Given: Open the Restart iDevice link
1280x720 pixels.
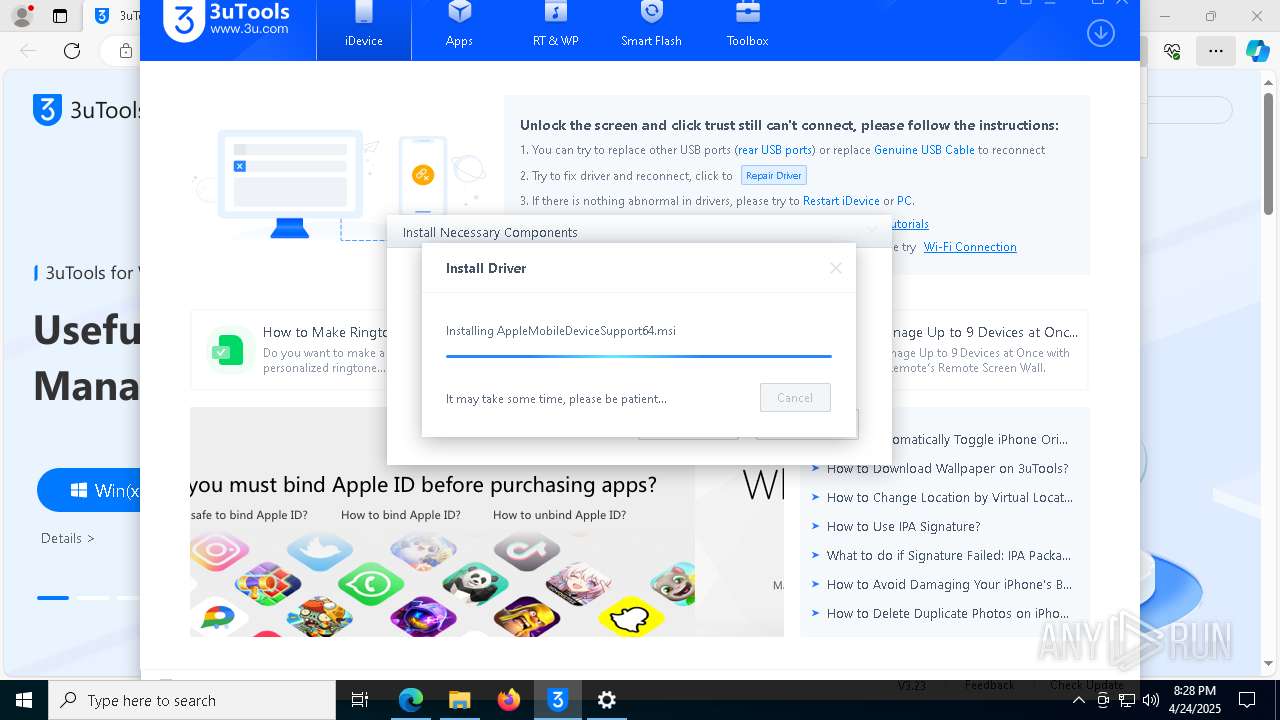Looking at the screenshot, I should point(841,201).
